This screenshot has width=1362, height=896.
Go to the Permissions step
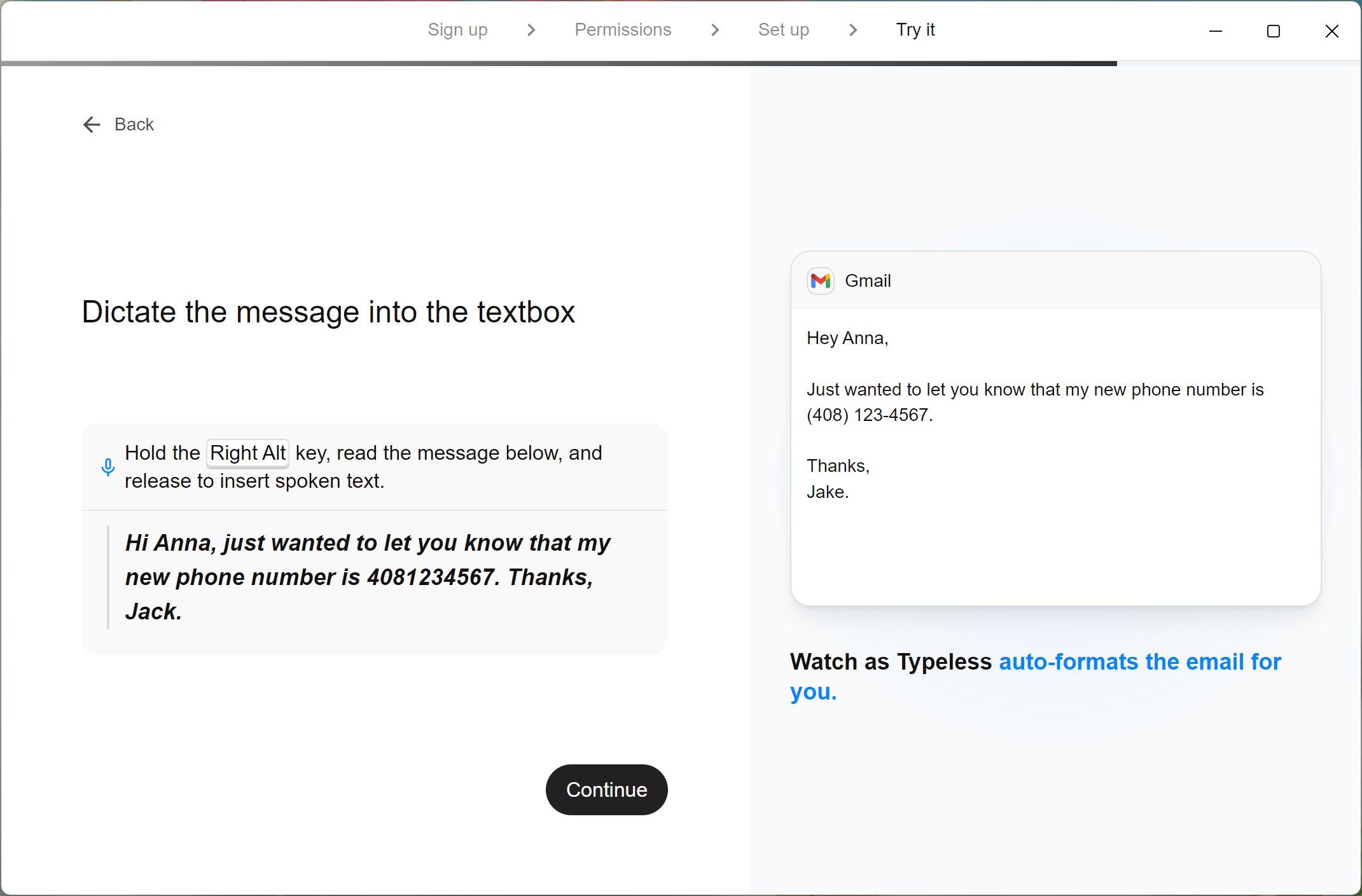pyautogui.click(x=623, y=30)
